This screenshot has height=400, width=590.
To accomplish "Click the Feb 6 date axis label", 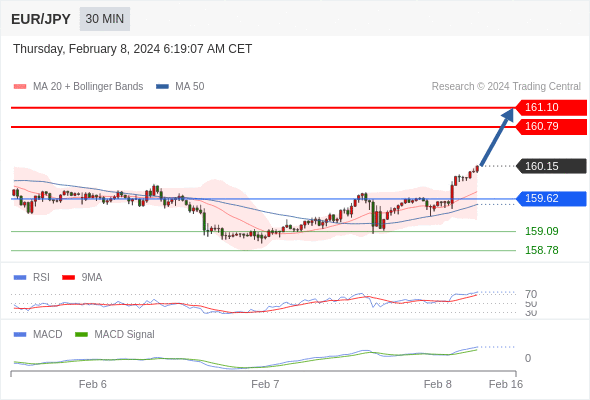I will point(93,384).
